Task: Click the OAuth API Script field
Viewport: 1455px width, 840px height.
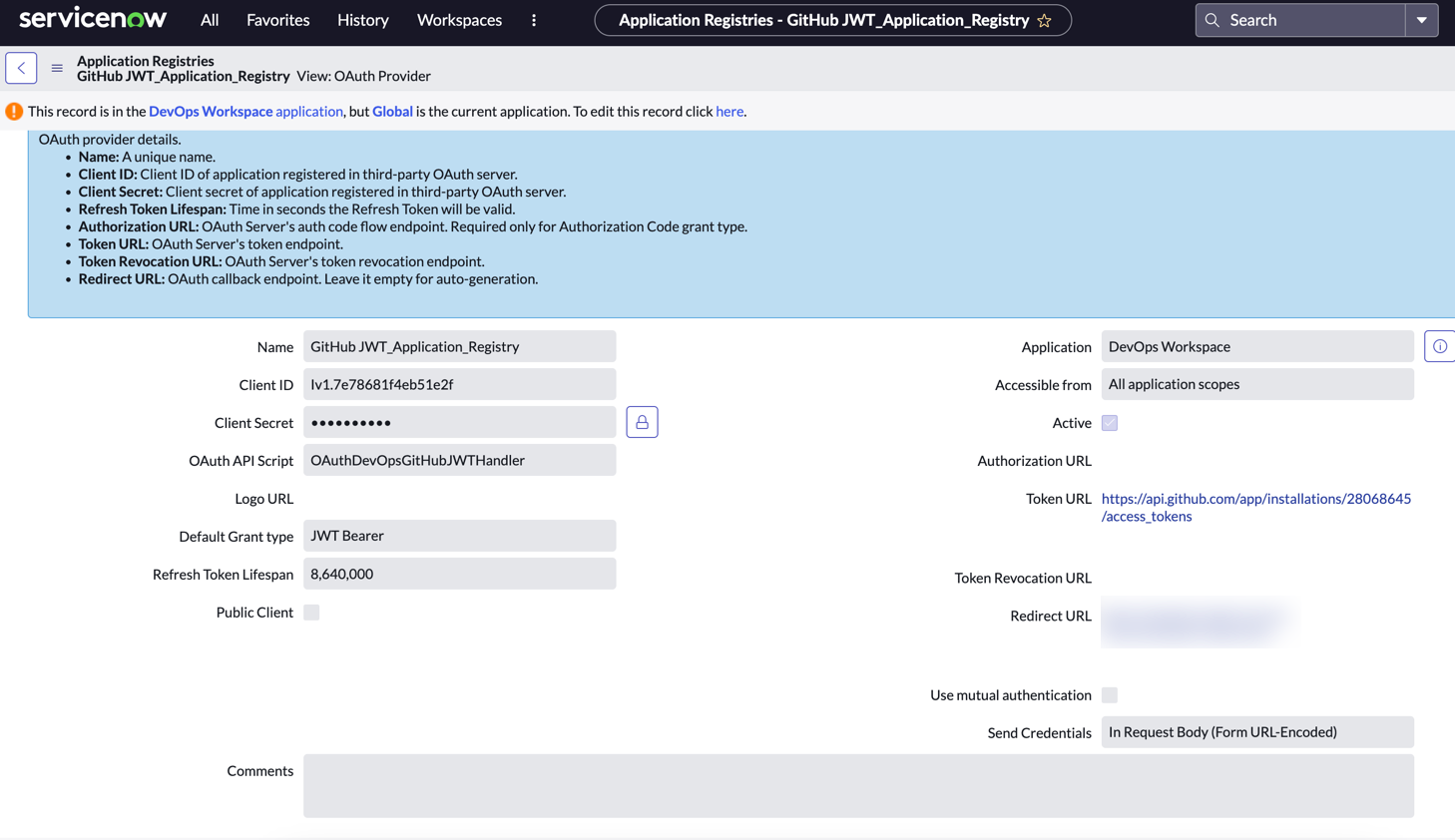Action: [x=460, y=460]
